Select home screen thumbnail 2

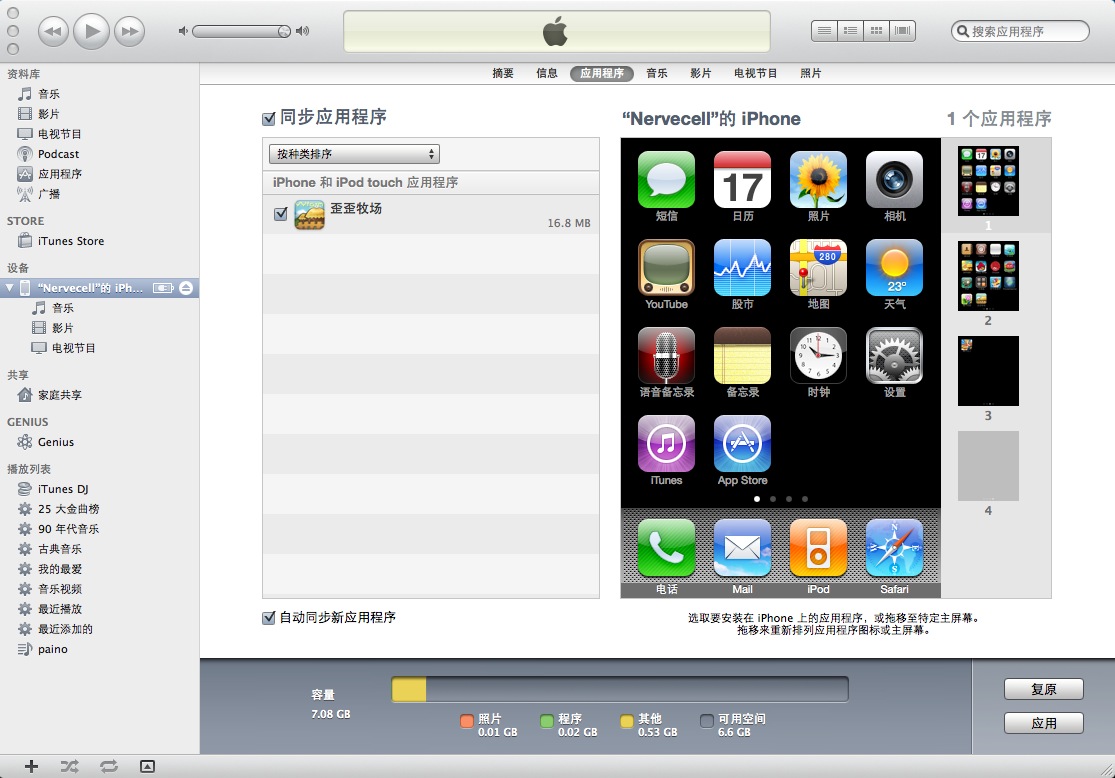[988, 276]
